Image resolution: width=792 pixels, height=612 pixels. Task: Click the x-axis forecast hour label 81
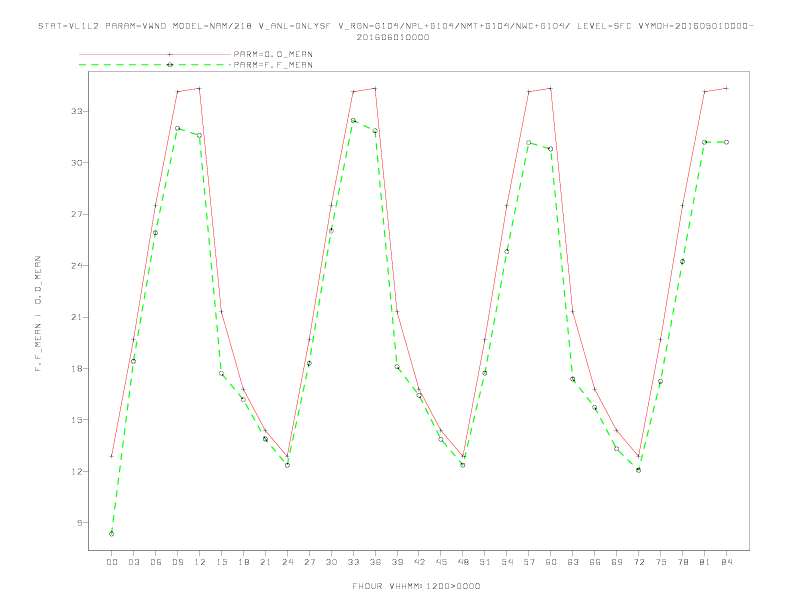705,562
